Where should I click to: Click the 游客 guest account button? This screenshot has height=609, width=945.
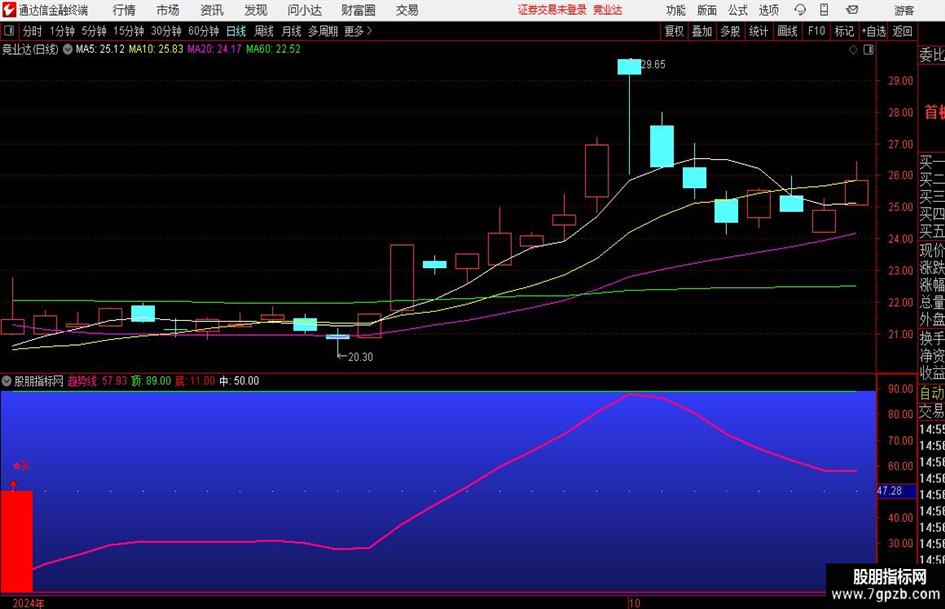tap(904, 10)
